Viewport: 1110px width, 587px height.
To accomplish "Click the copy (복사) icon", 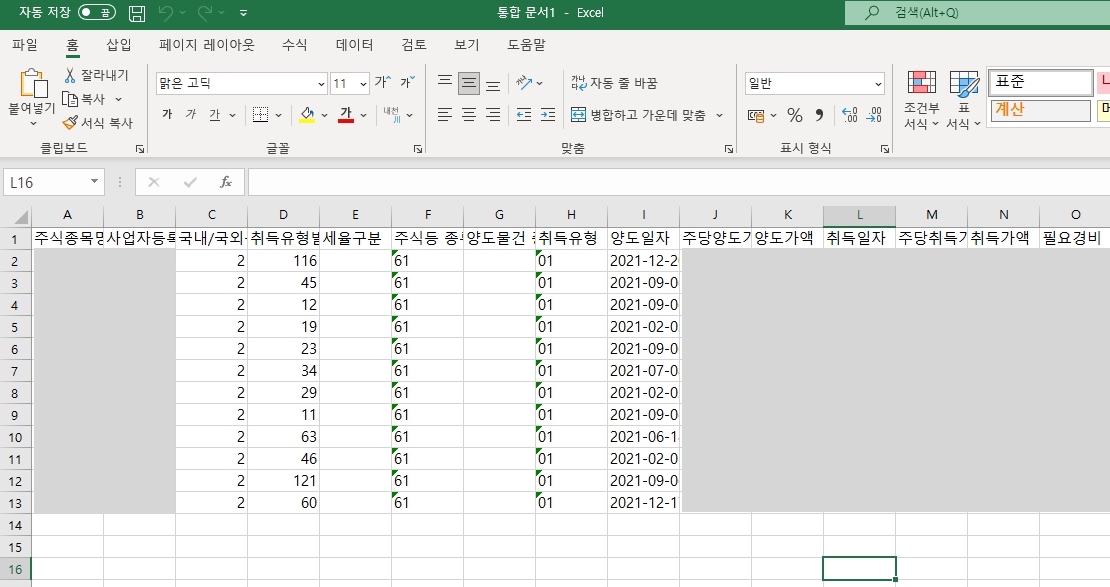I will tap(90, 98).
